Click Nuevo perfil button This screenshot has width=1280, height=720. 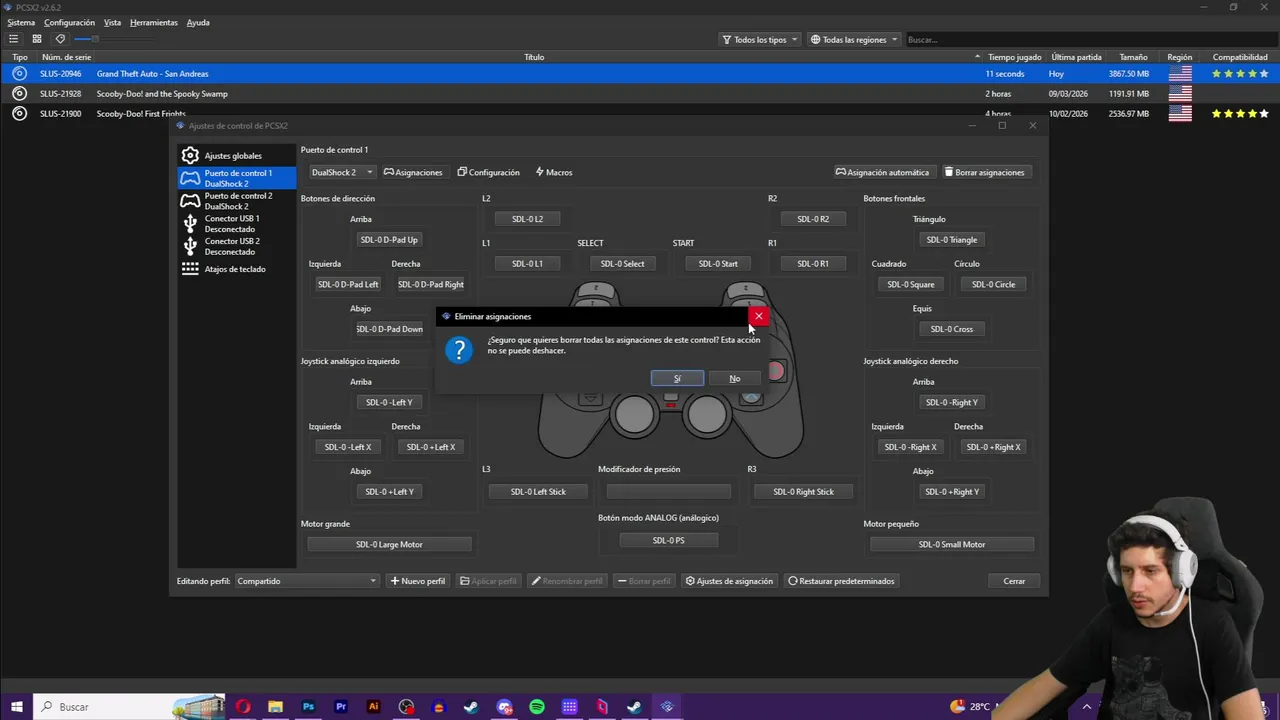point(418,581)
